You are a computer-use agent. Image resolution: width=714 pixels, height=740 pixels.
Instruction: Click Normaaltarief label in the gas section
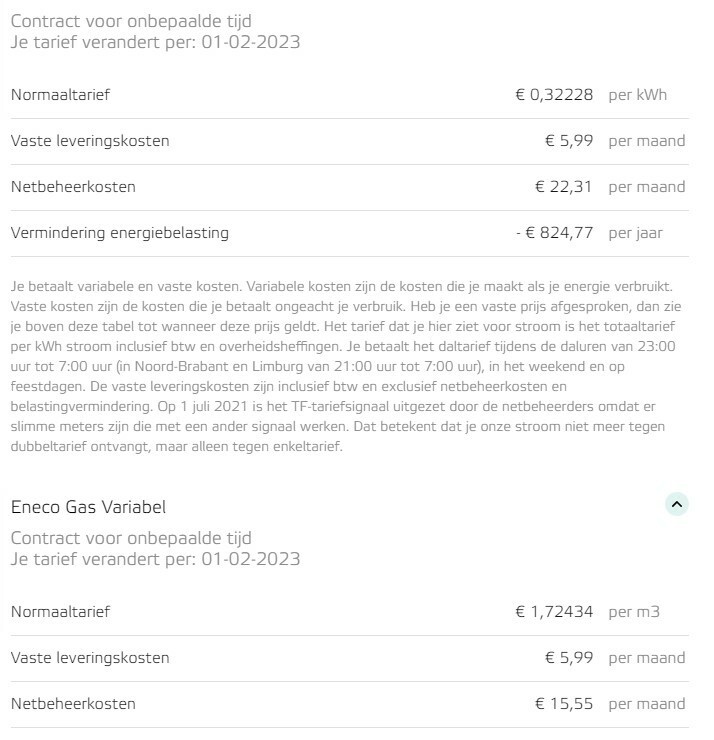(x=60, y=612)
